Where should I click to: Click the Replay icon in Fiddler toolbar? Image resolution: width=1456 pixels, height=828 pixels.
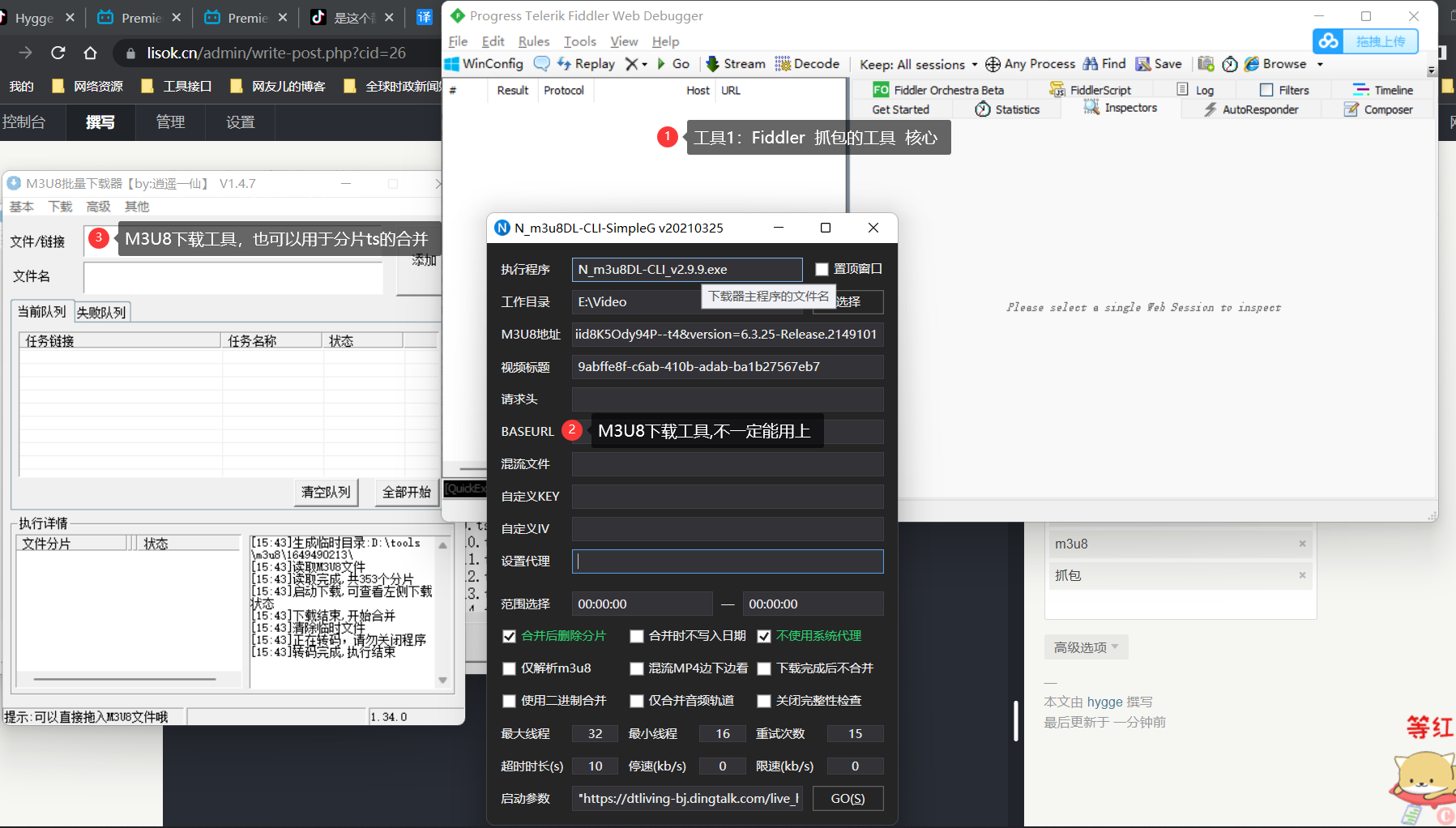tap(564, 64)
